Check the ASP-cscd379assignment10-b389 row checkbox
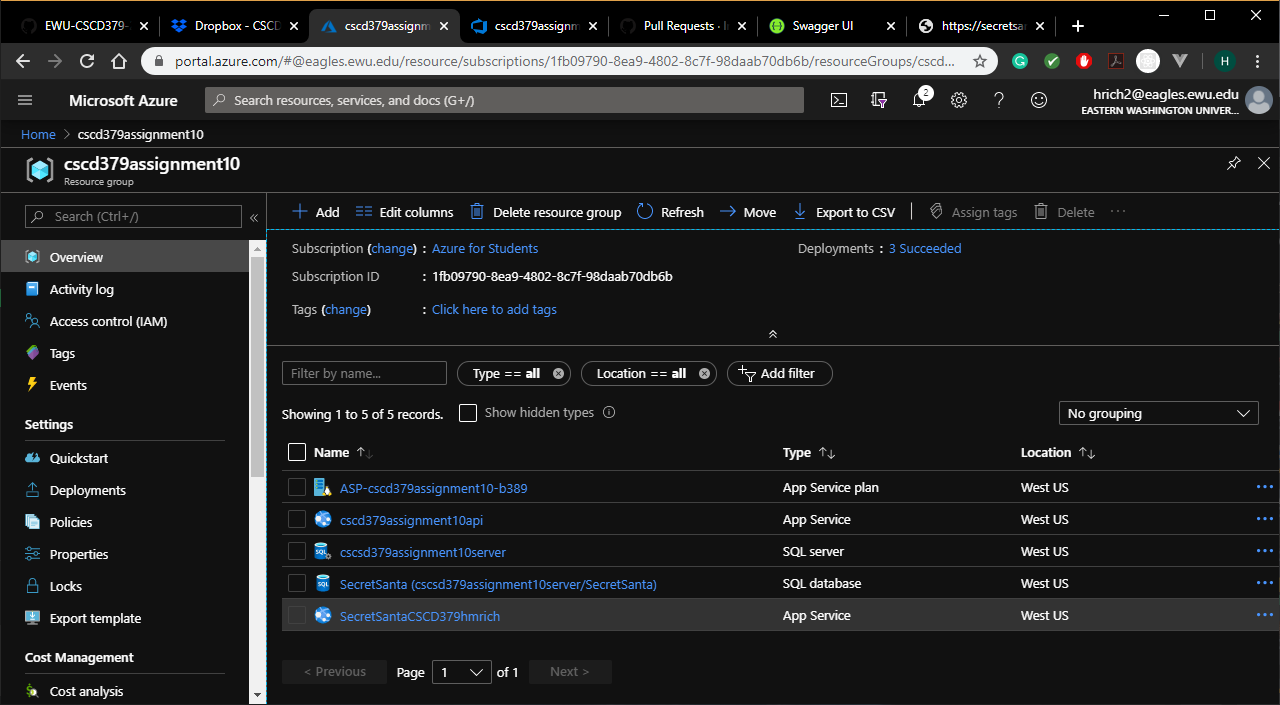This screenshot has width=1280, height=705. pos(297,487)
